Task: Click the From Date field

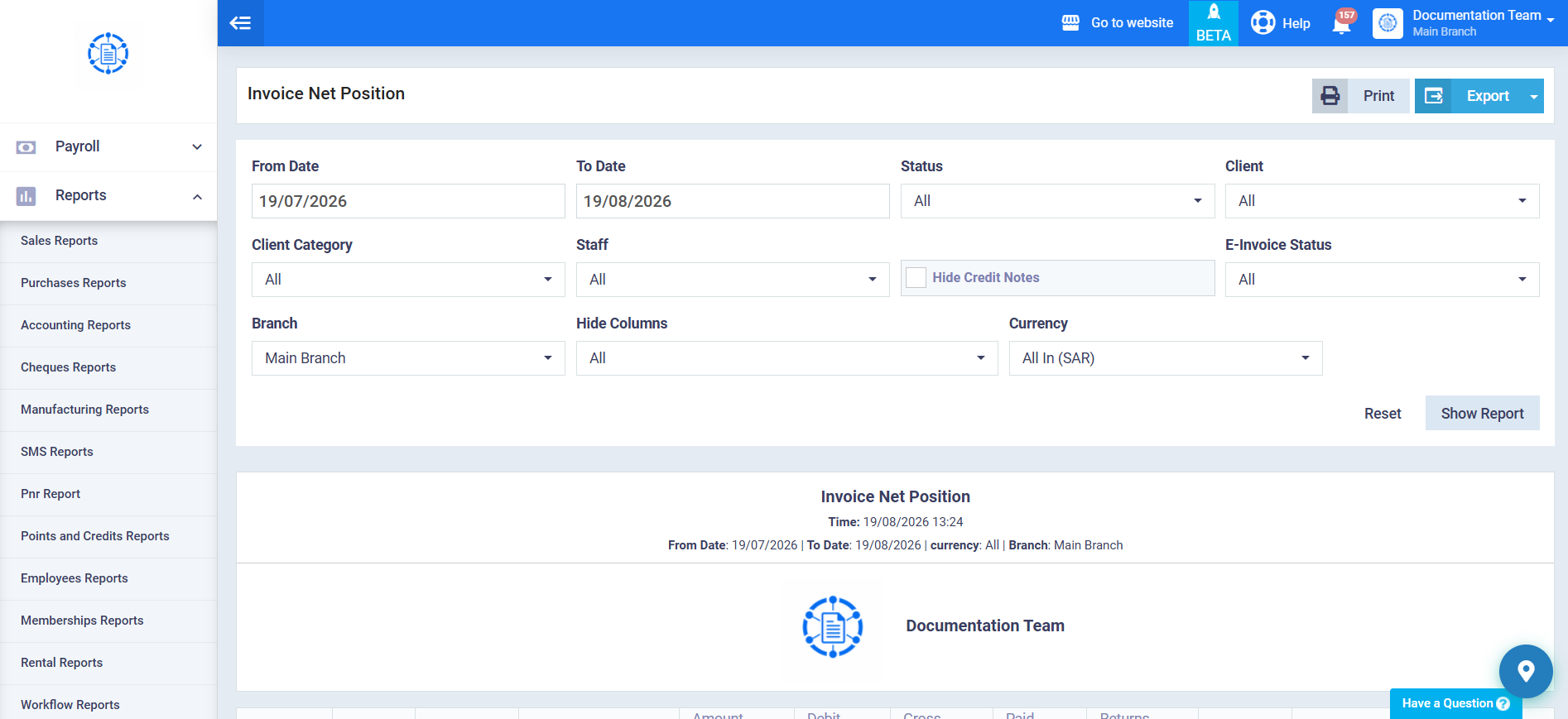Action: pyautogui.click(x=408, y=201)
